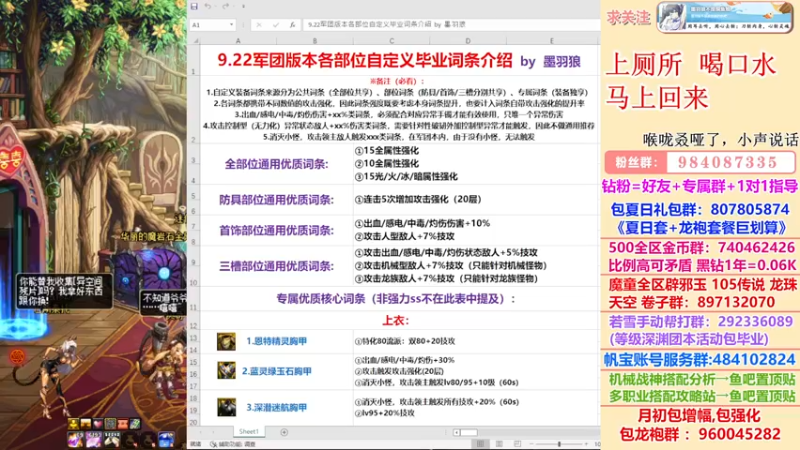The image size is (800, 450).
Task: Click the Enter checkmark icon beside formula bar
Action: pos(276,24)
